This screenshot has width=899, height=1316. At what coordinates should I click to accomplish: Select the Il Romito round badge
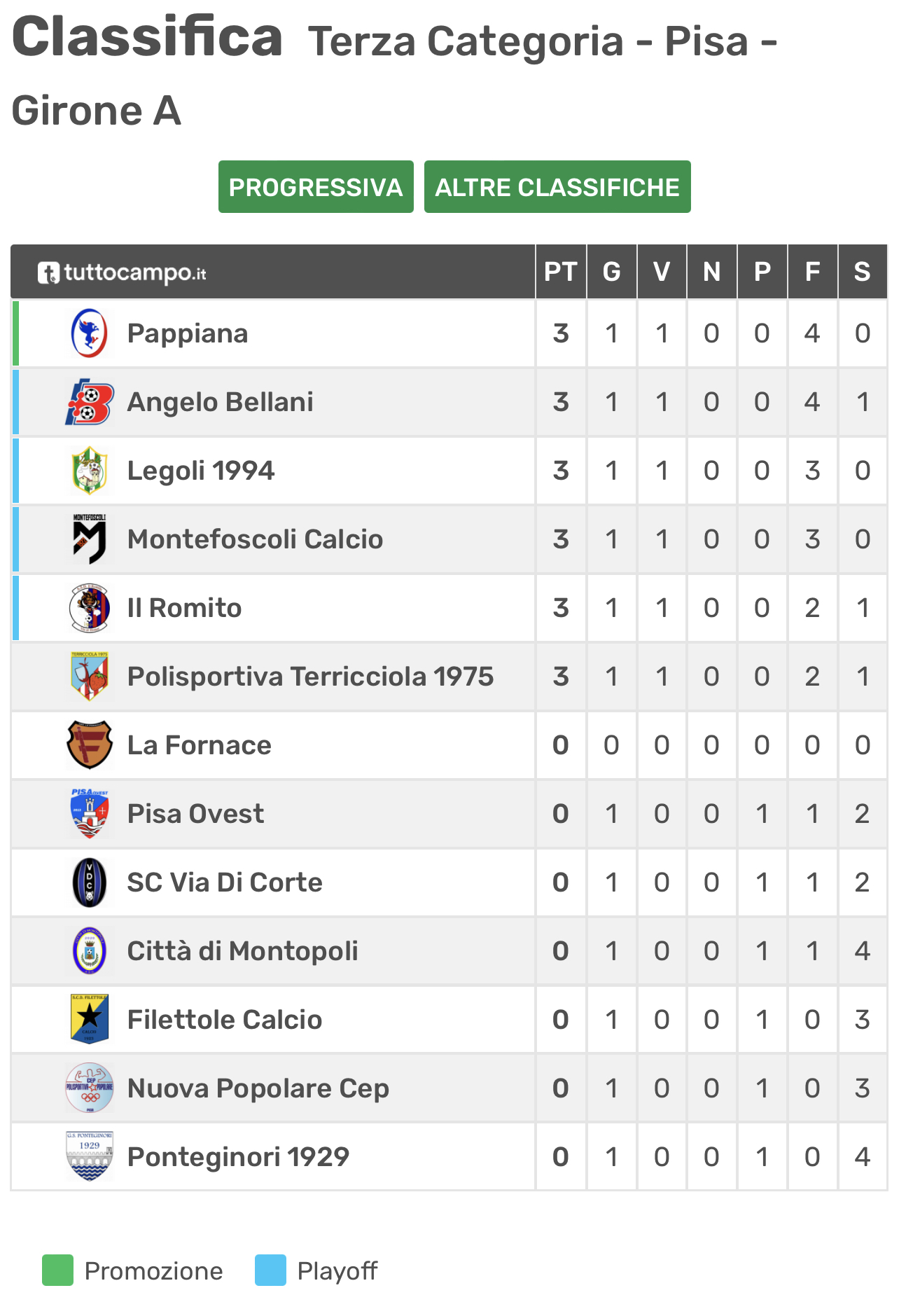pyautogui.click(x=90, y=608)
